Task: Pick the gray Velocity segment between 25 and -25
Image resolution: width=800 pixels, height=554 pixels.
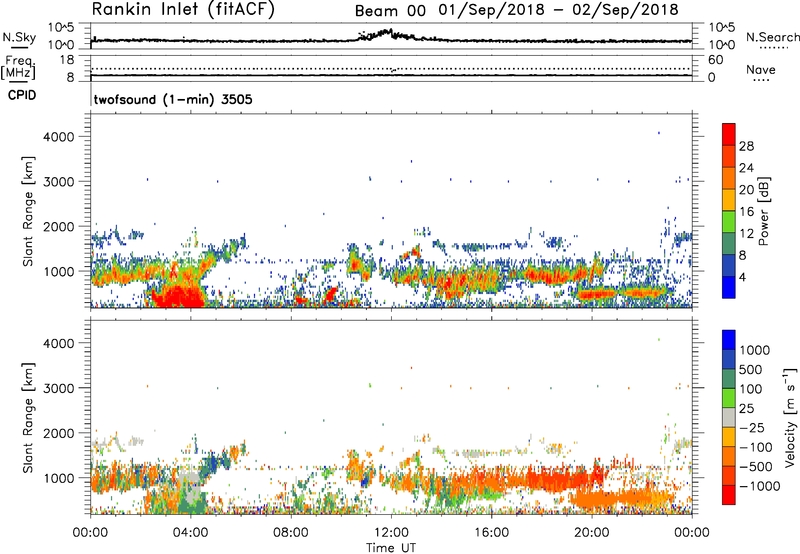Action: (729, 417)
